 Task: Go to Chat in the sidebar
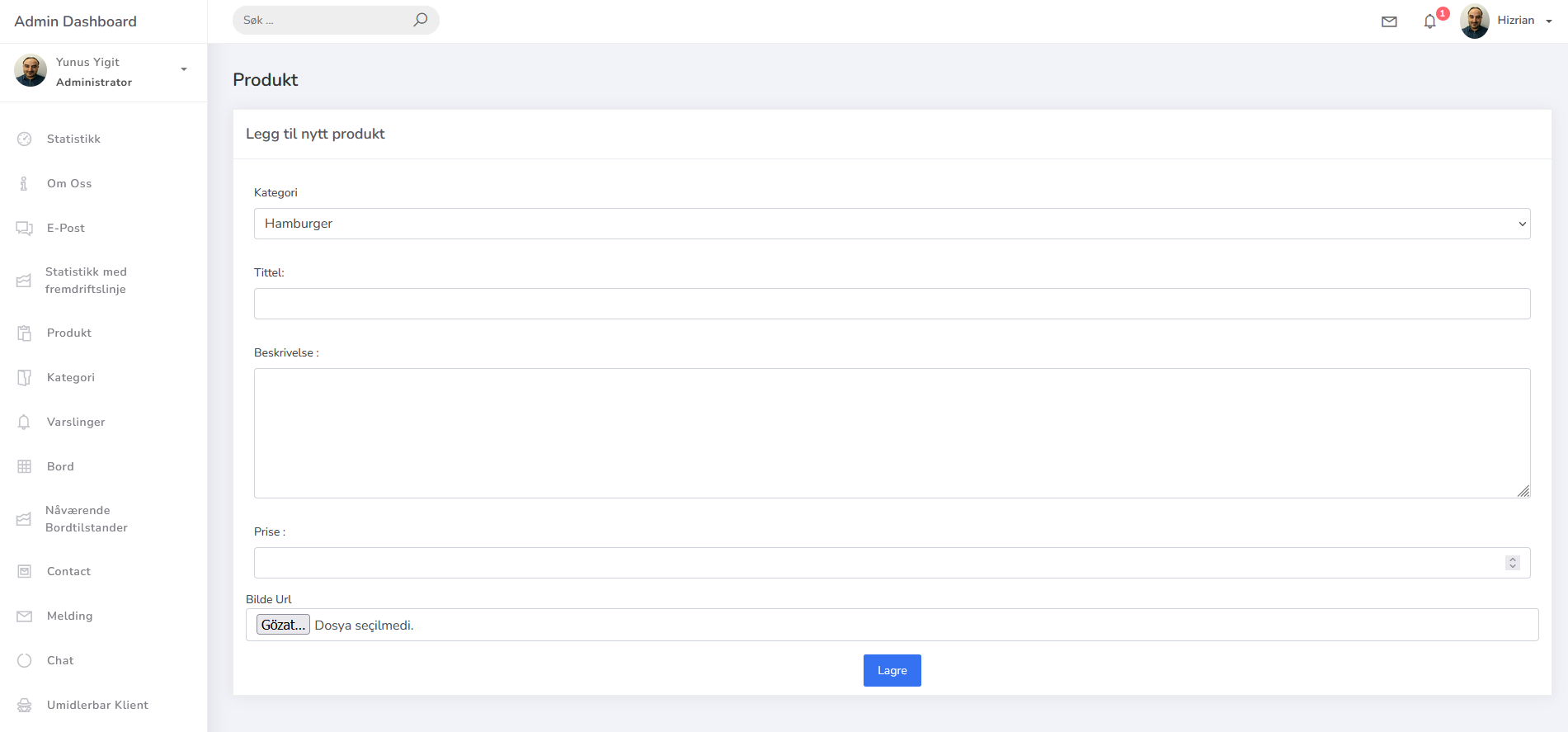60,660
